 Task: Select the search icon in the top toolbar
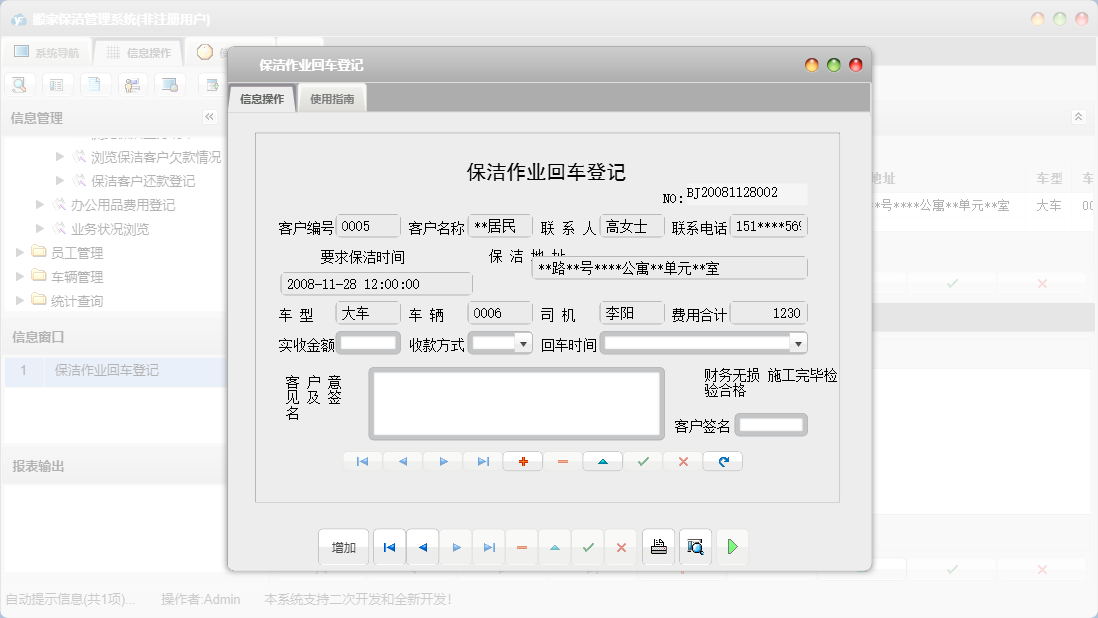19,84
